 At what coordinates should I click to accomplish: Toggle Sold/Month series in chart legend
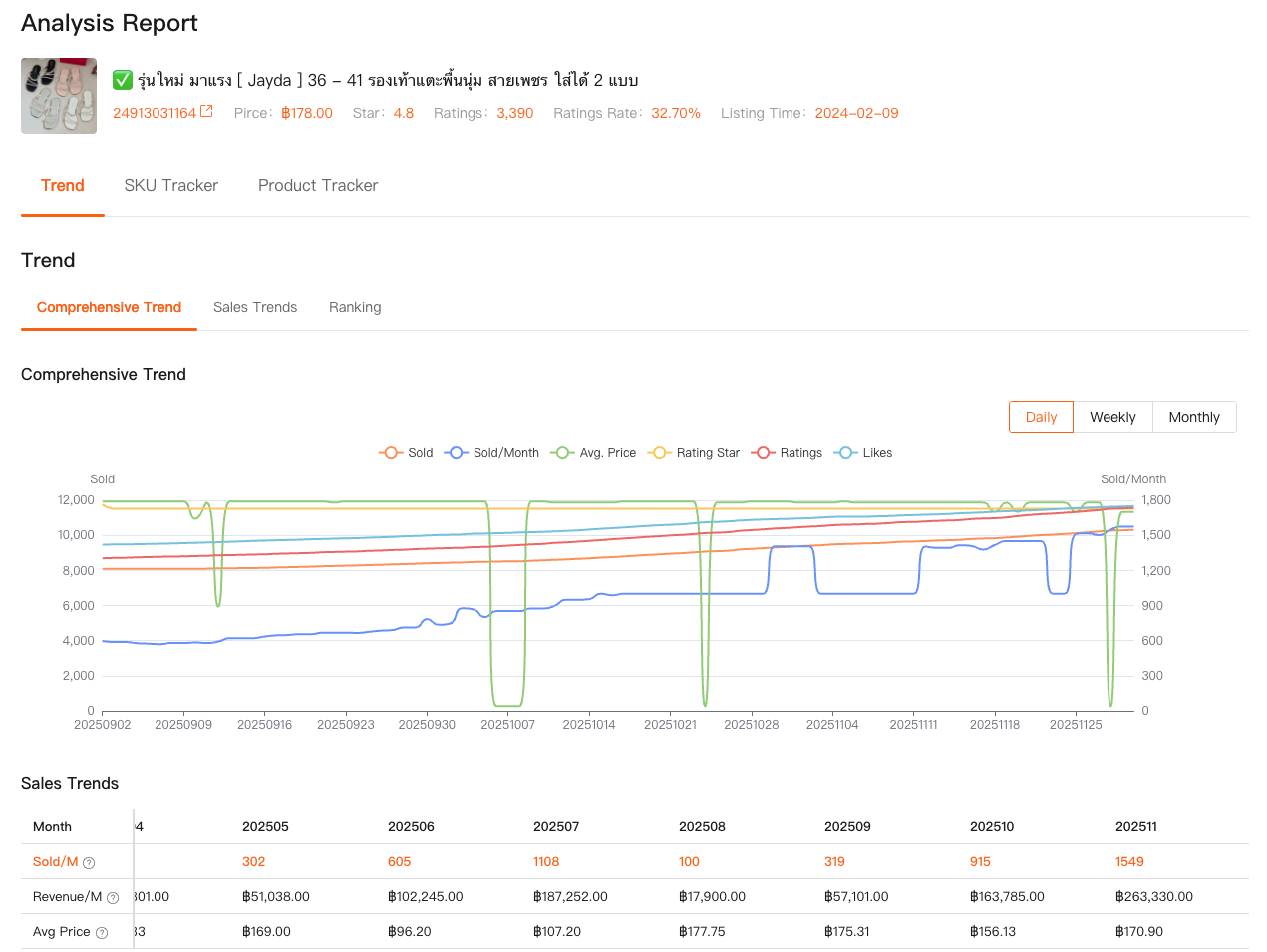[x=492, y=453]
